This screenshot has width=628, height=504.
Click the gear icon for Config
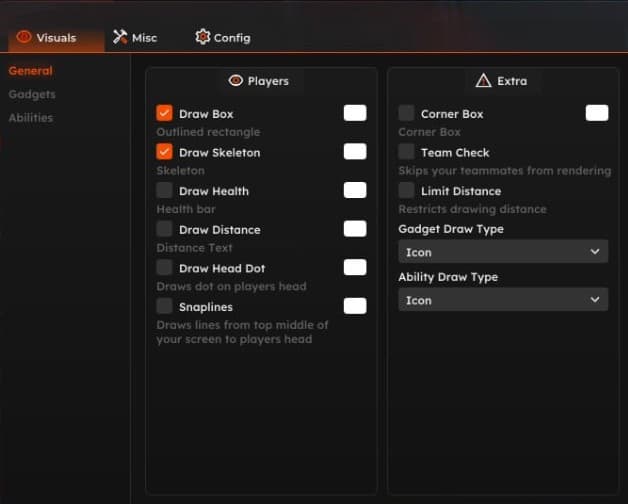[203, 37]
